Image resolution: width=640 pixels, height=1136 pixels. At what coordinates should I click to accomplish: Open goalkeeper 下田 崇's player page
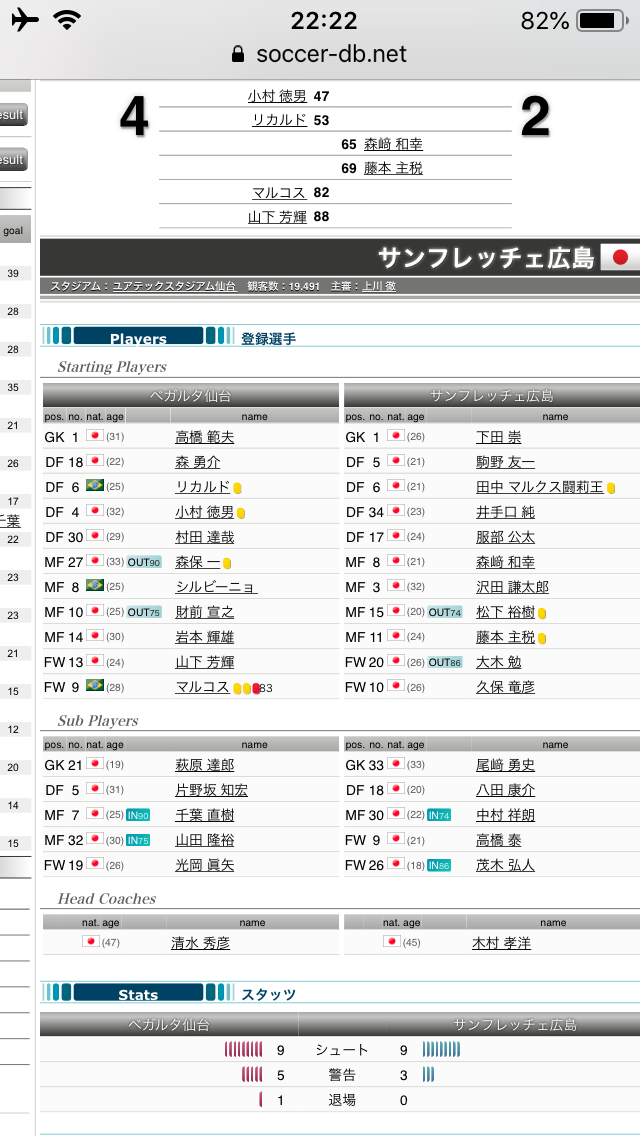tap(498, 437)
